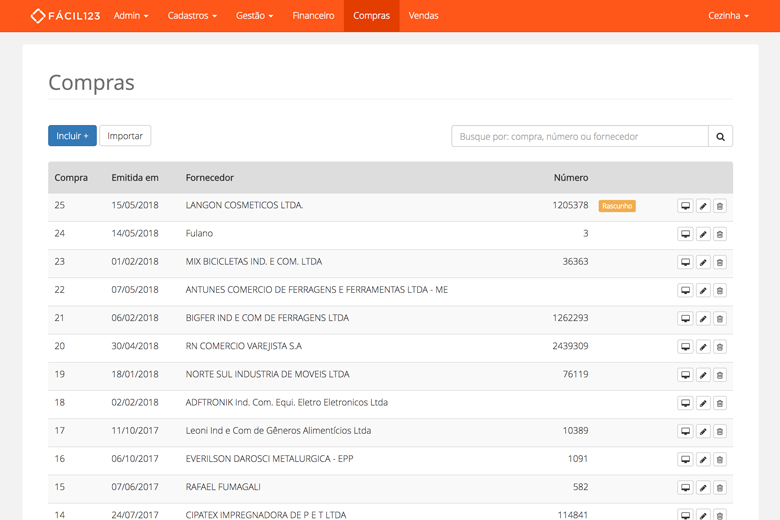View purchase 20 RN COMERCIO monitor icon
780x520 pixels.
[x=685, y=347]
